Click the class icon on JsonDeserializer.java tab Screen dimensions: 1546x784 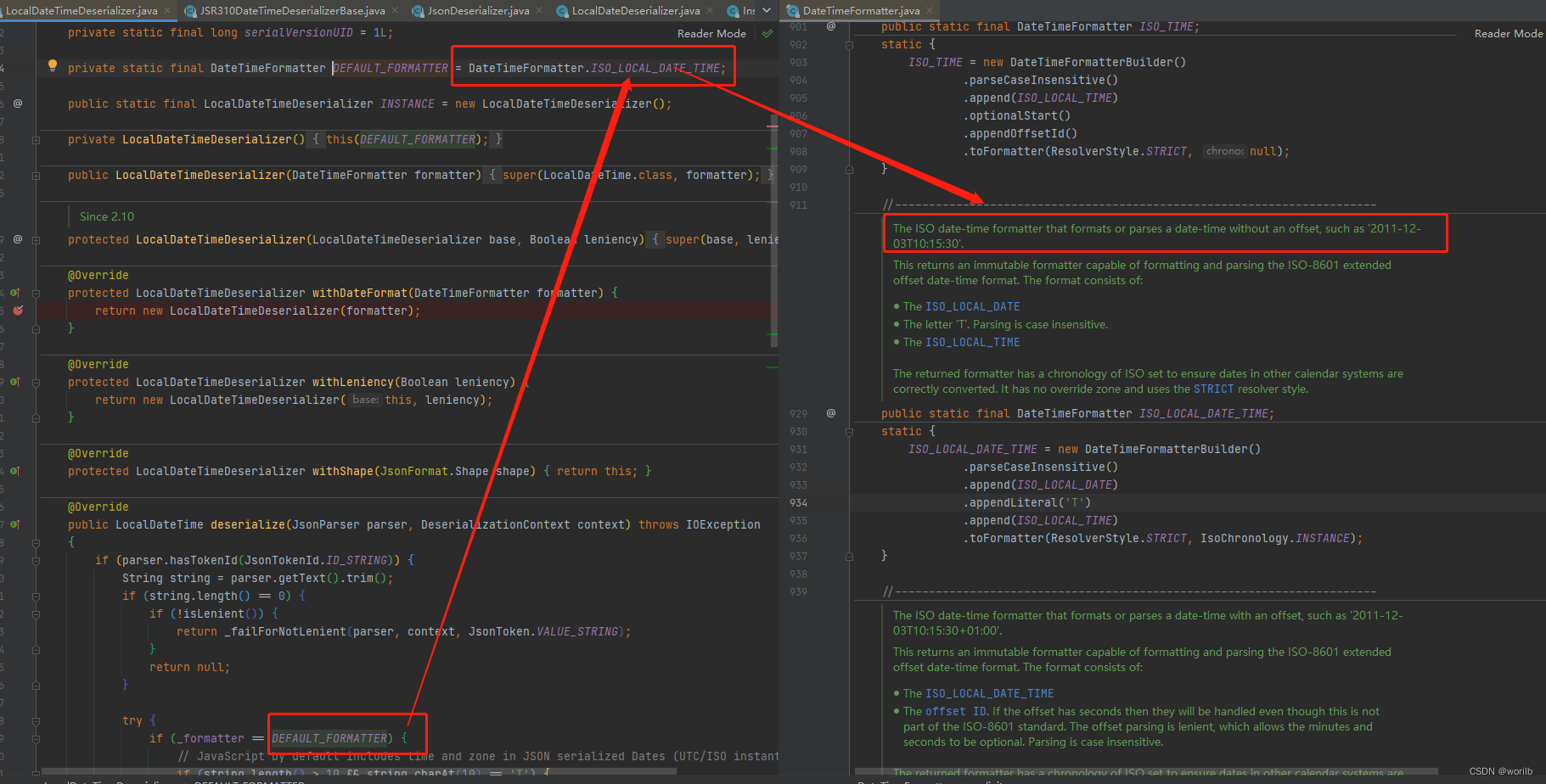[418, 11]
